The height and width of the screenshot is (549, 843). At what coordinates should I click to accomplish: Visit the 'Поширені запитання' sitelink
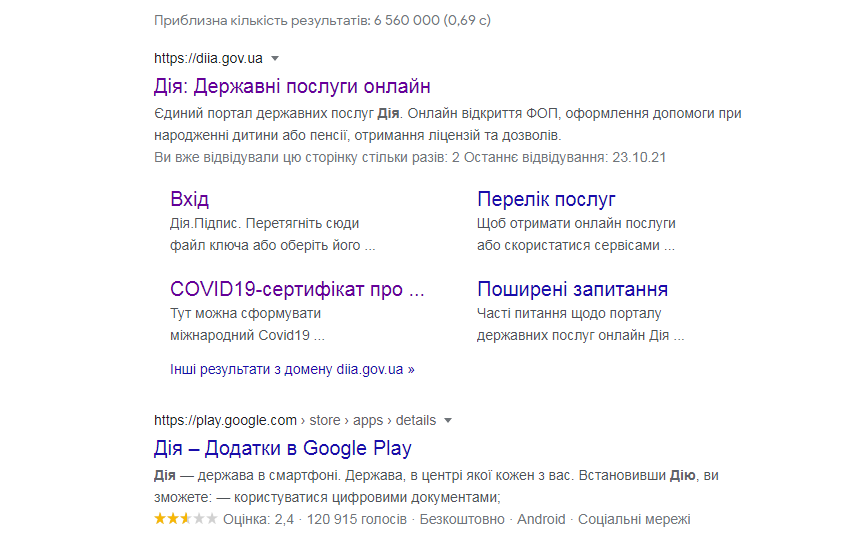[572, 289]
